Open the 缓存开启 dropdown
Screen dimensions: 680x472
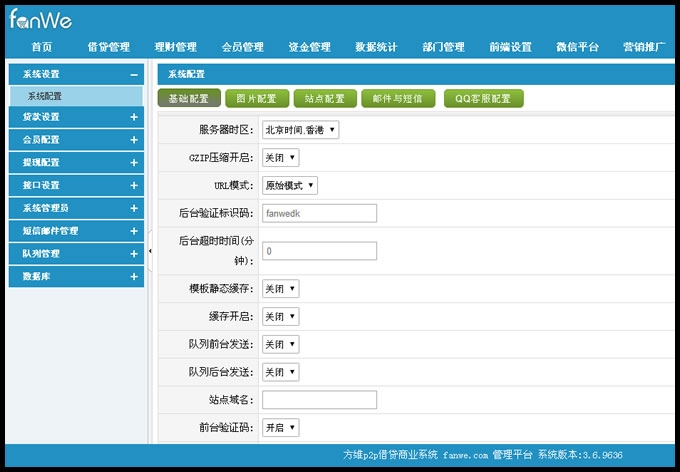[x=281, y=316]
